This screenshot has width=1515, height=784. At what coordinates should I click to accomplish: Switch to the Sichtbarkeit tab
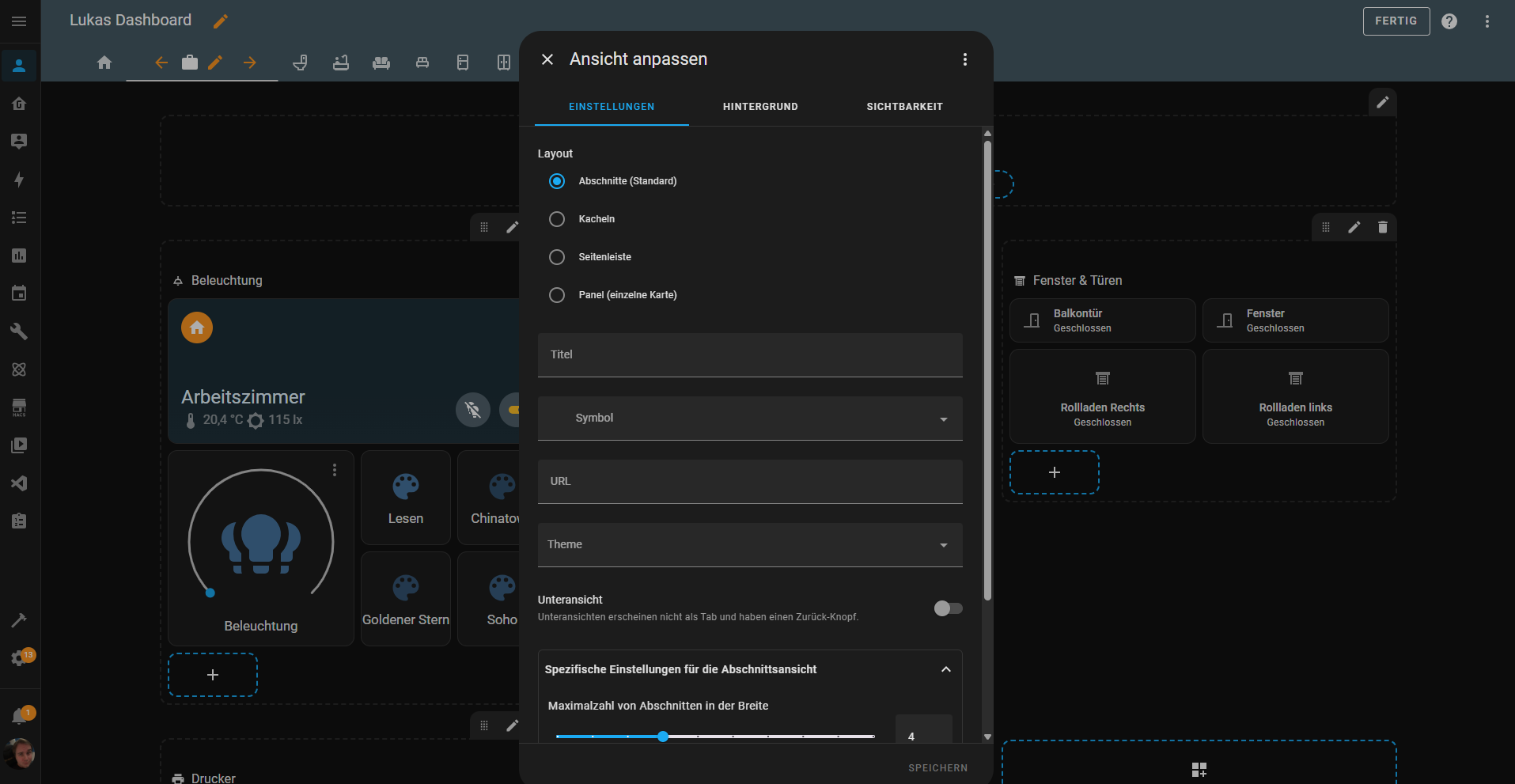click(x=904, y=106)
